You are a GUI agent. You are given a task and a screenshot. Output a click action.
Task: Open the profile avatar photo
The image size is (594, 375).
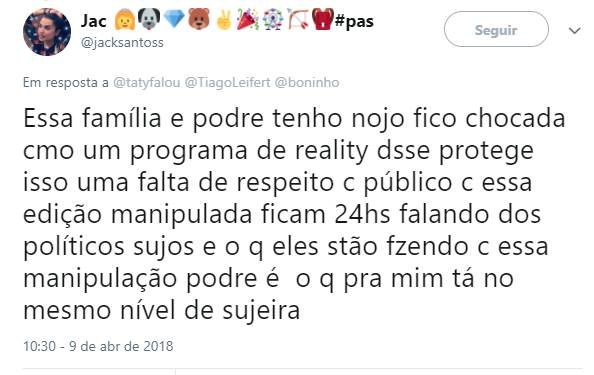pyautogui.click(x=47, y=32)
